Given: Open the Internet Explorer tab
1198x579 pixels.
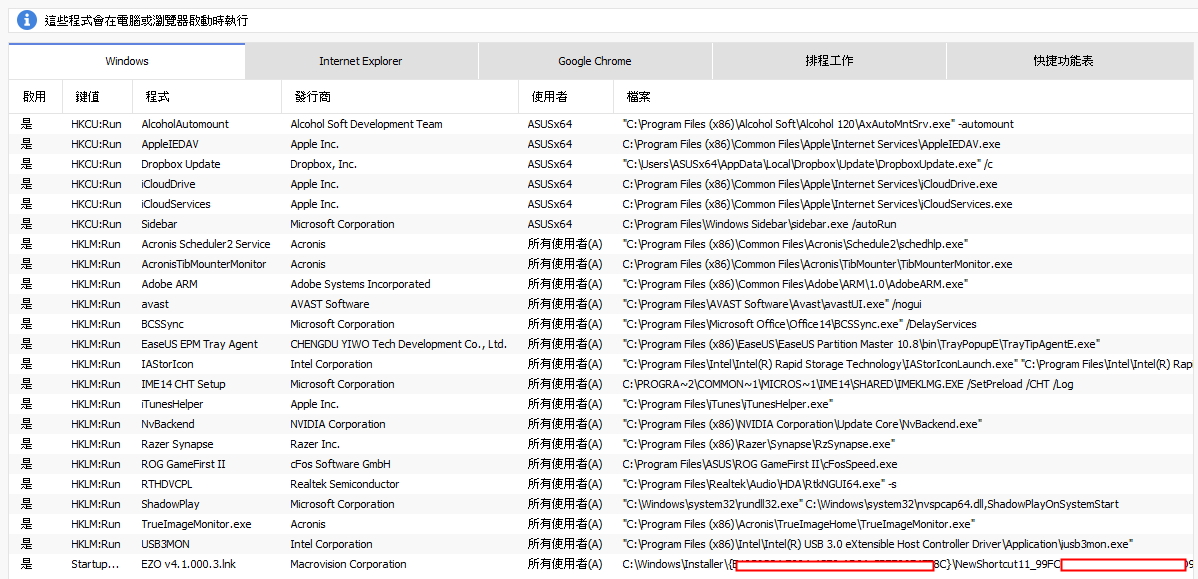Looking at the screenshot, I should pos(361,61).
